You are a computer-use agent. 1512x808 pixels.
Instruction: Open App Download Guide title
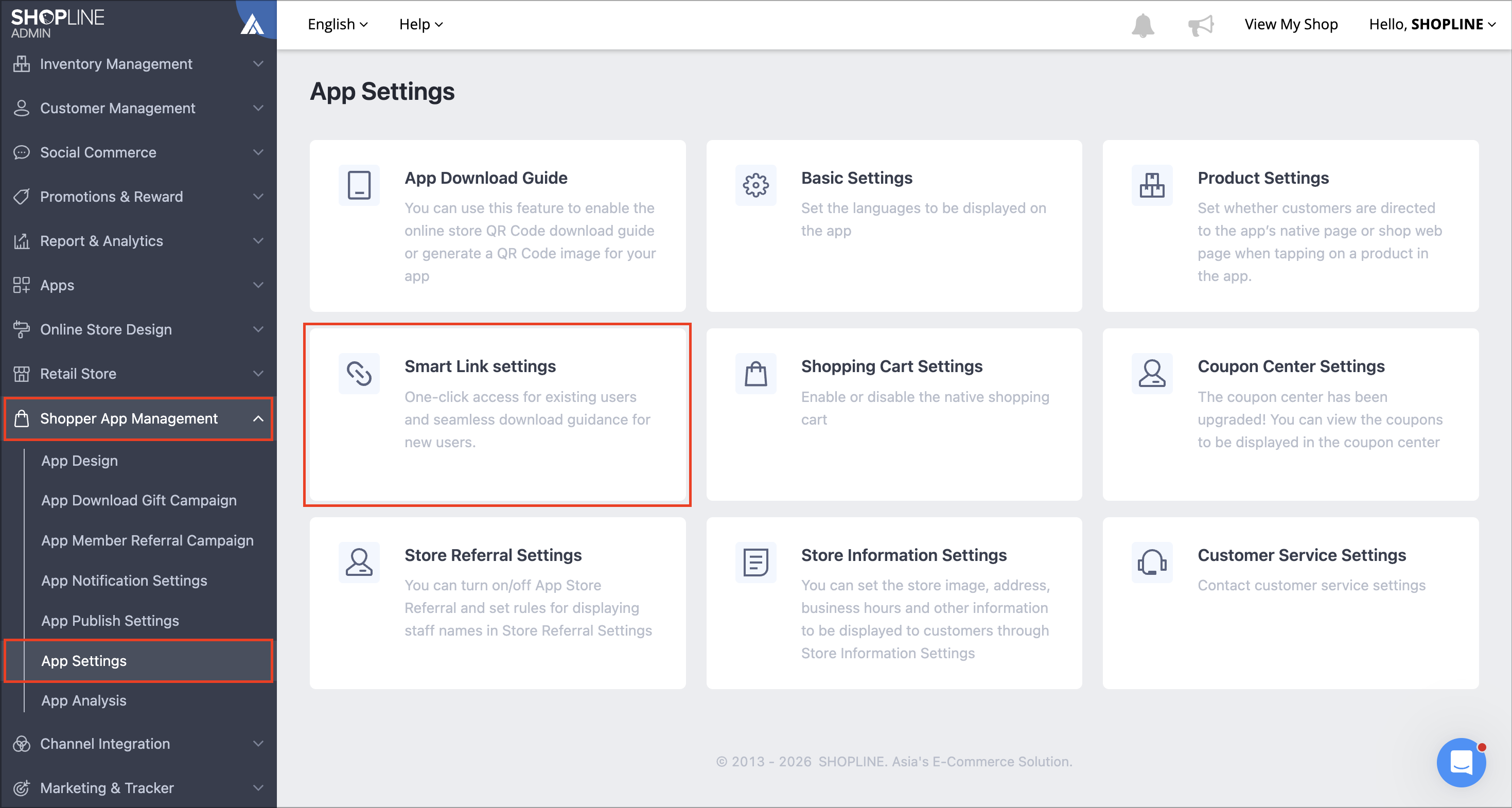pos(485,178)
